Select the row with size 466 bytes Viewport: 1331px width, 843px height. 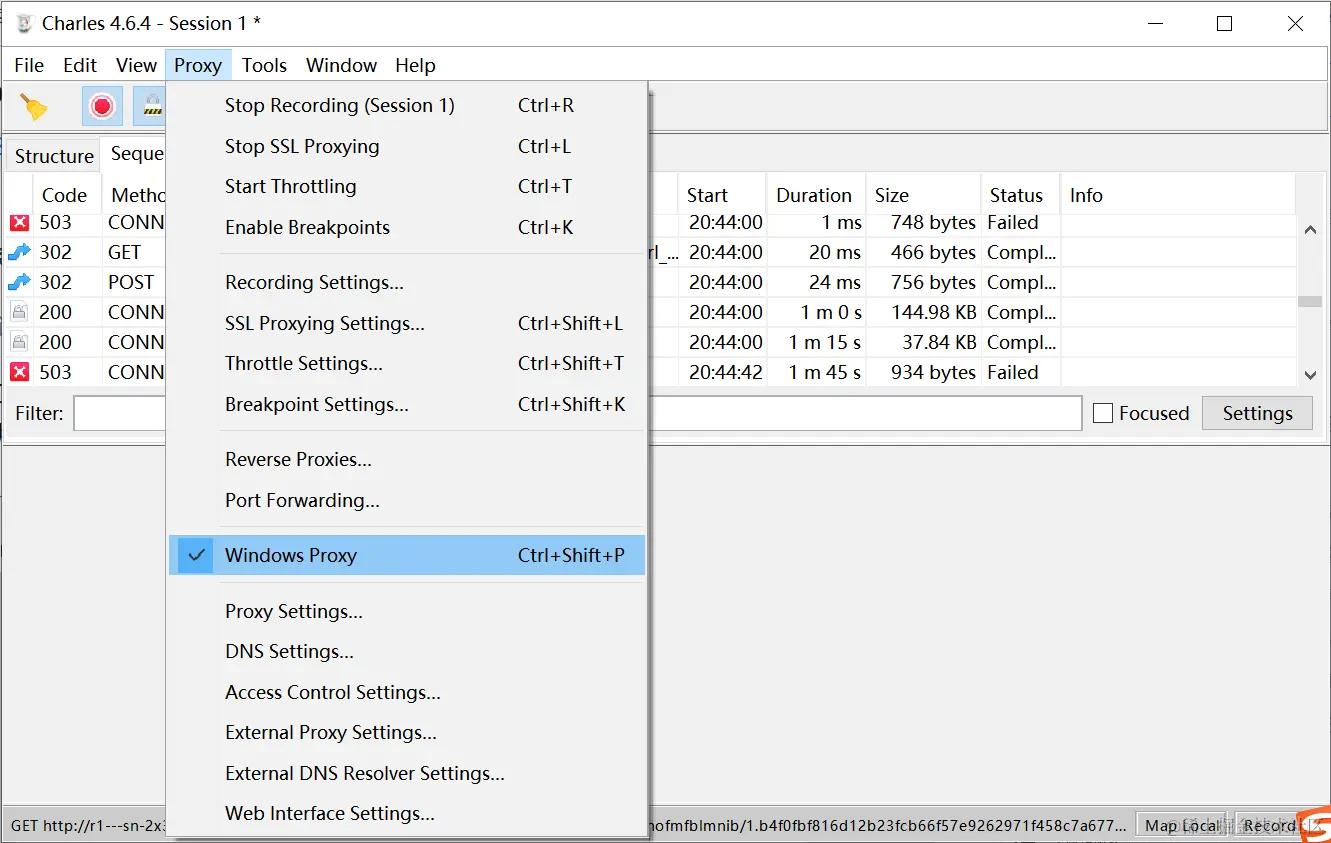[x=650, y=252]
